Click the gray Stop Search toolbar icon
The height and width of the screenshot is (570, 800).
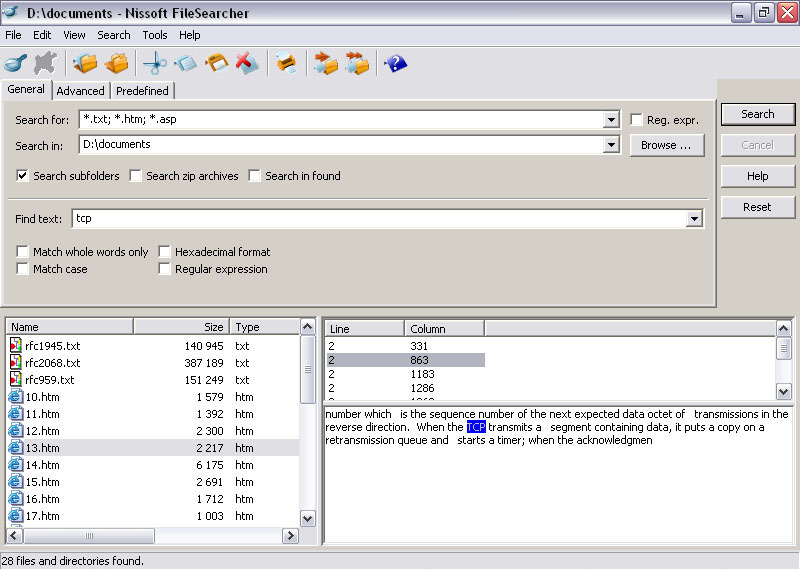pos(46,63)
